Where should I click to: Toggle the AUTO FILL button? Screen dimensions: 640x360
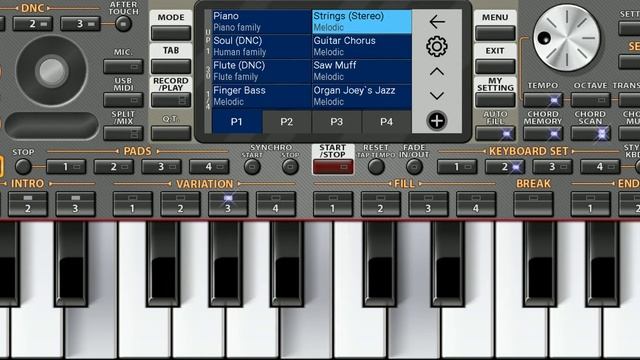[x=495, y=133]
